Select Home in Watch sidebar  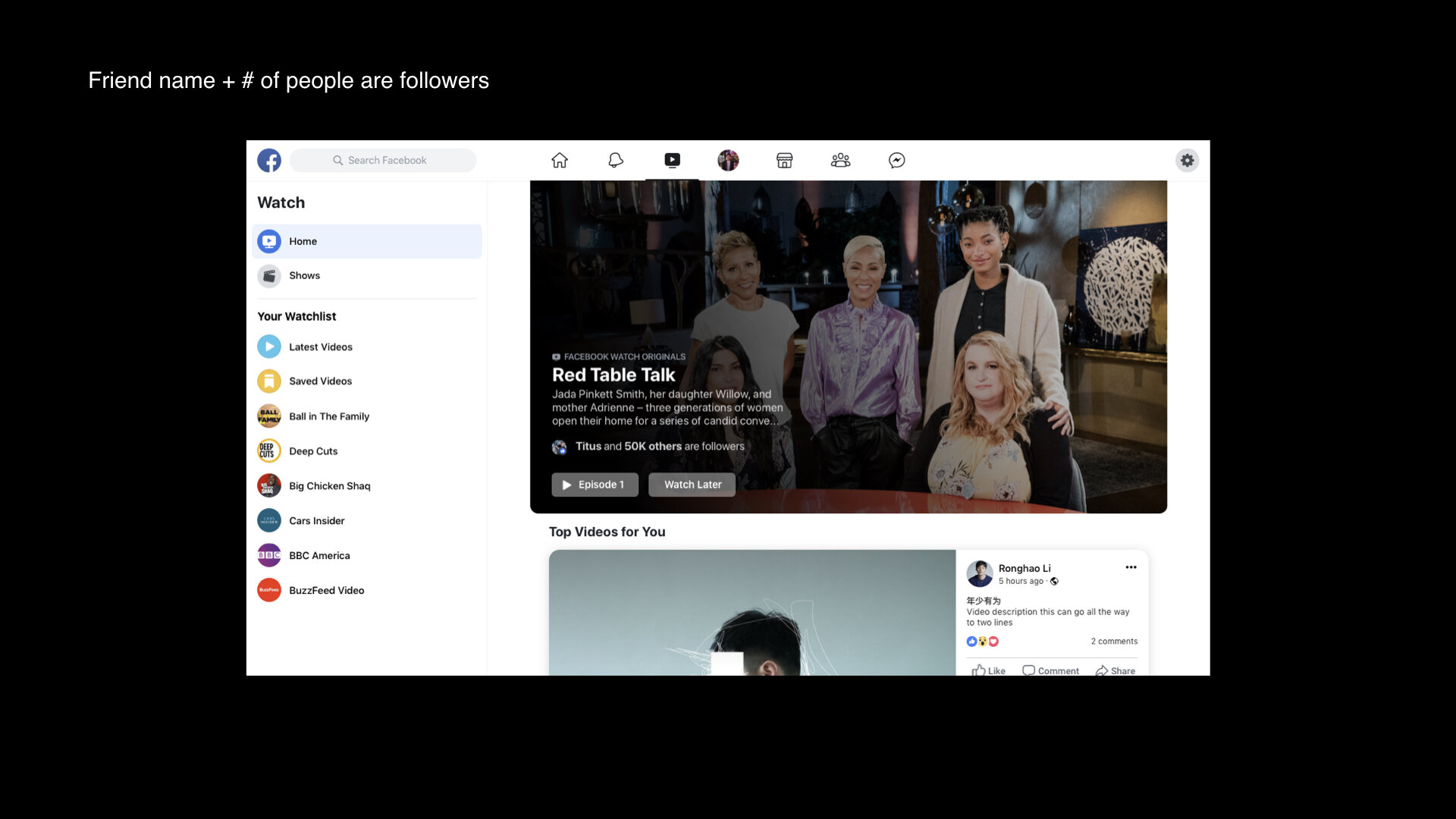pyautogui.click(x=367, y=241)
